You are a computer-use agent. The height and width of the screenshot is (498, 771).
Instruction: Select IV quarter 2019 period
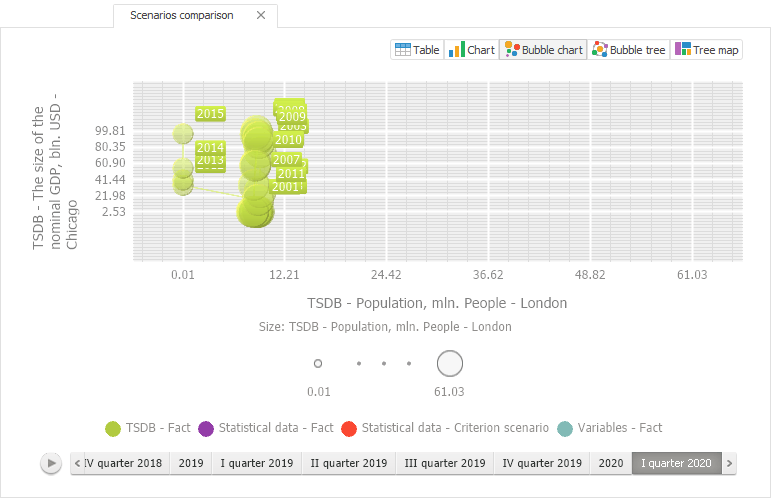tap(542, 464)
